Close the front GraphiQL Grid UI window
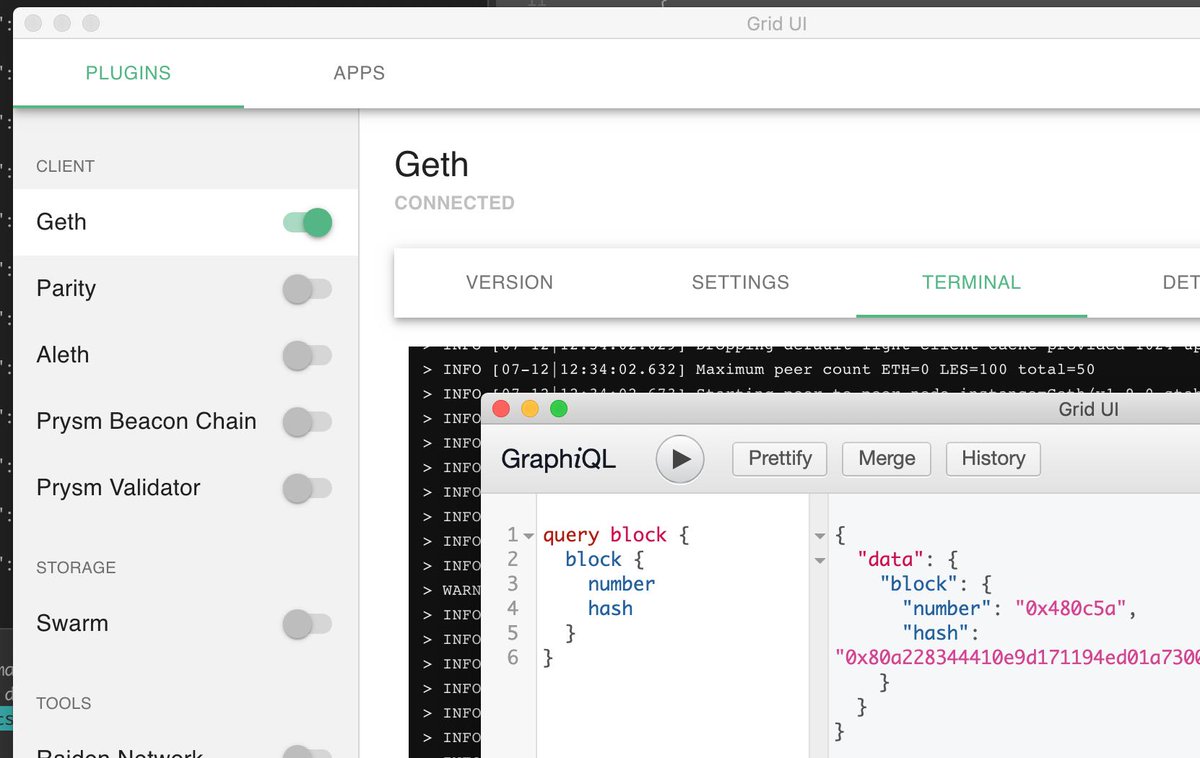 (x=502, y=408)
